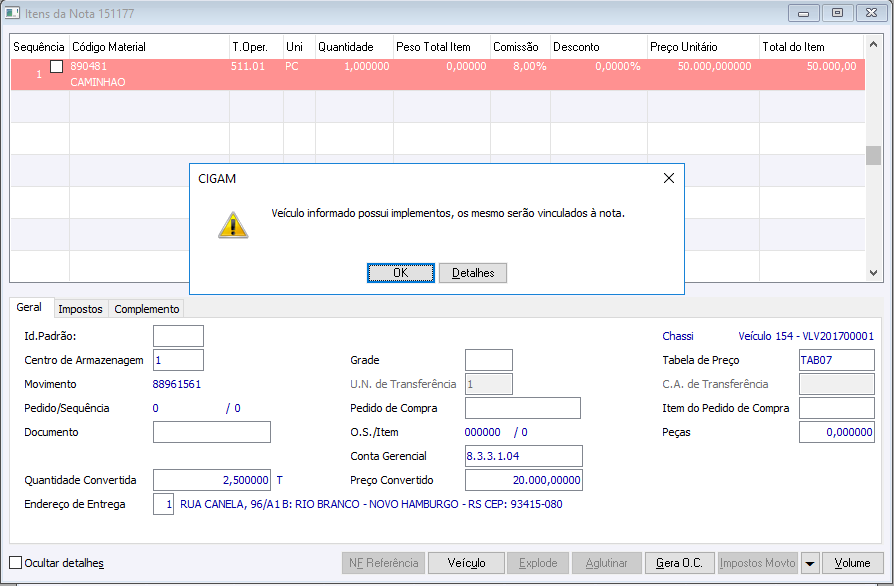Click the Peças input field
This screenshot has width=894, height=586.
tap(837, 432)
